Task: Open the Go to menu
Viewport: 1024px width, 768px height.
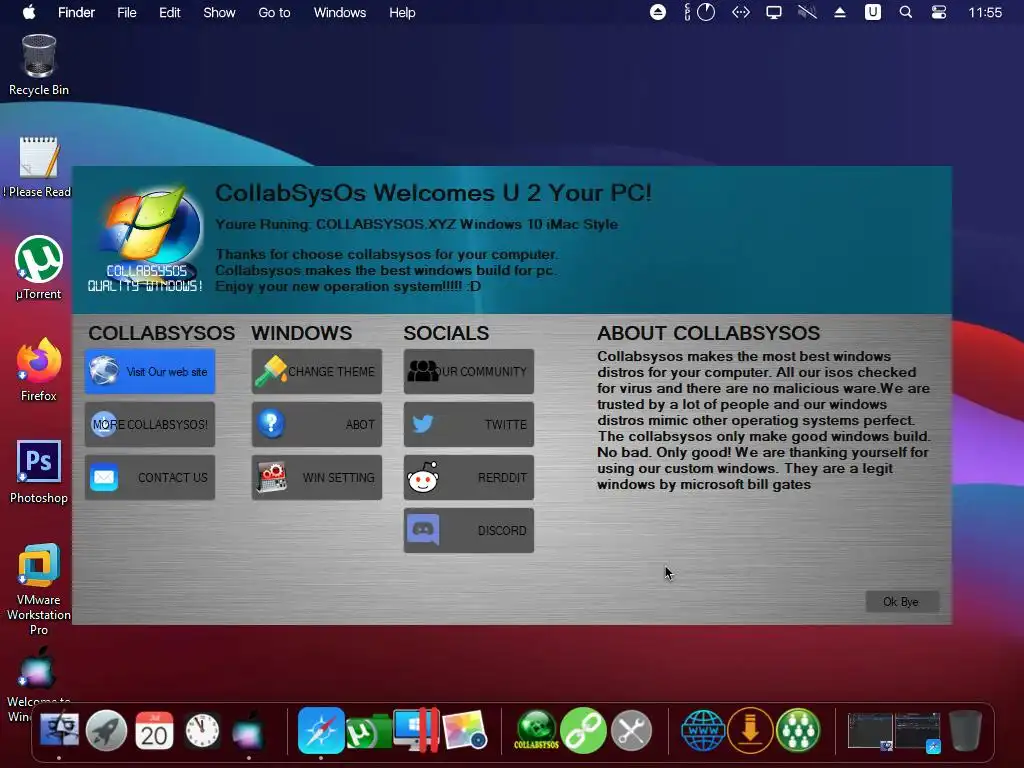Action: (274, 12)
